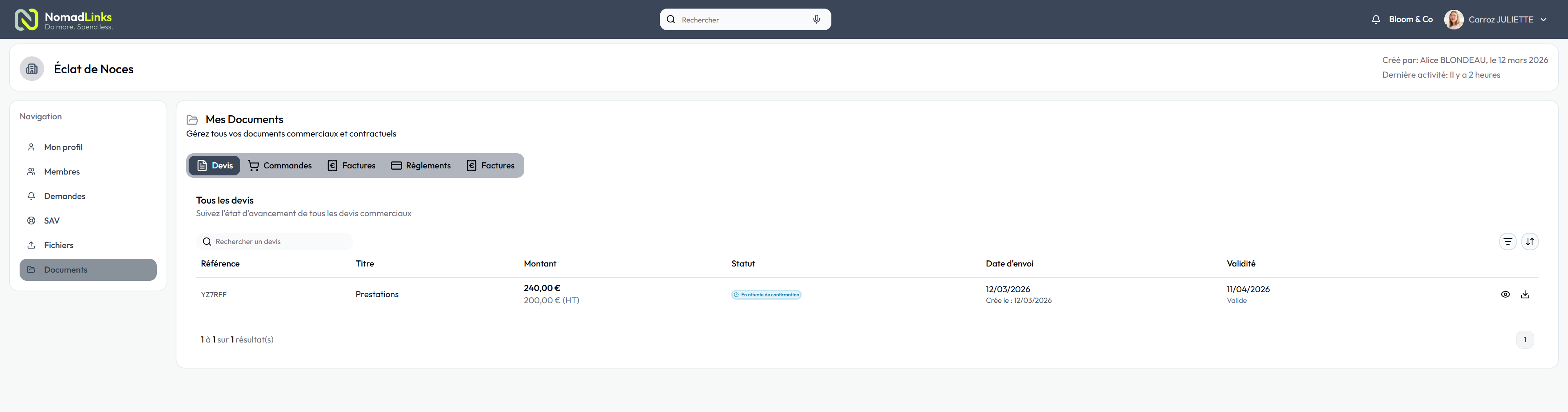
Task: Click the Fichiers upload icon
Action: coord(31,245)
